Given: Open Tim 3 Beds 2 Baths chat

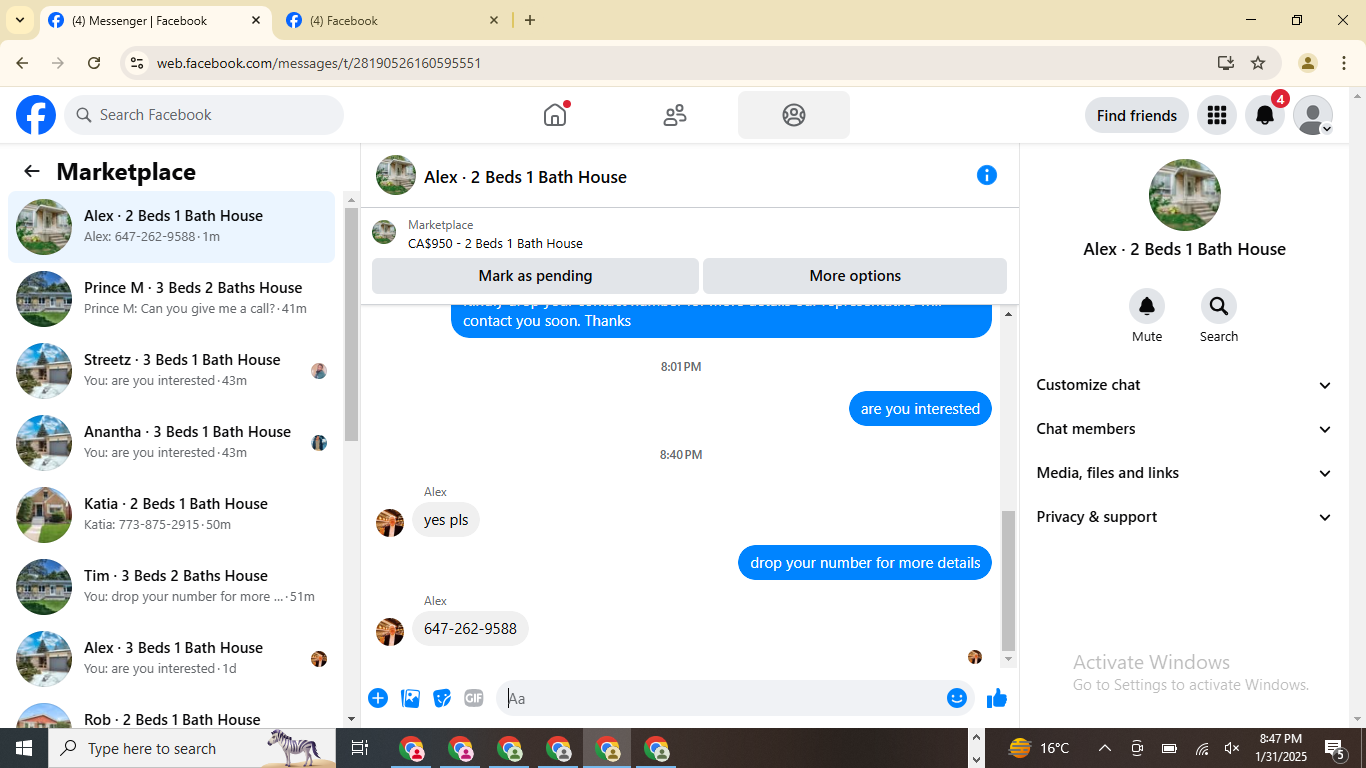Looking at the screenshot, I should tap(172, 587).
